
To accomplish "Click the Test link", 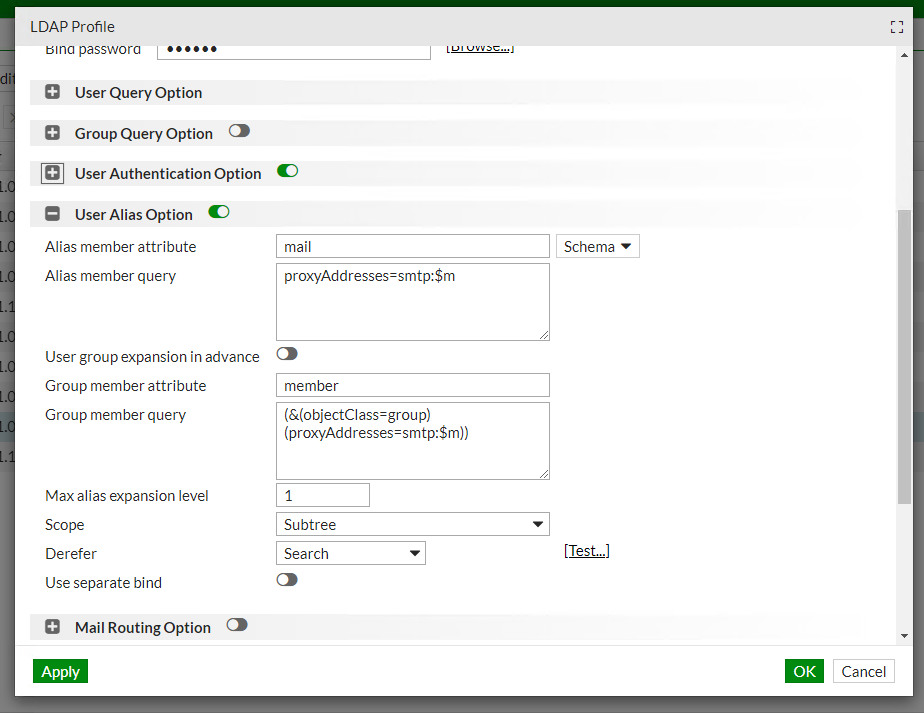I will [587, 551].
